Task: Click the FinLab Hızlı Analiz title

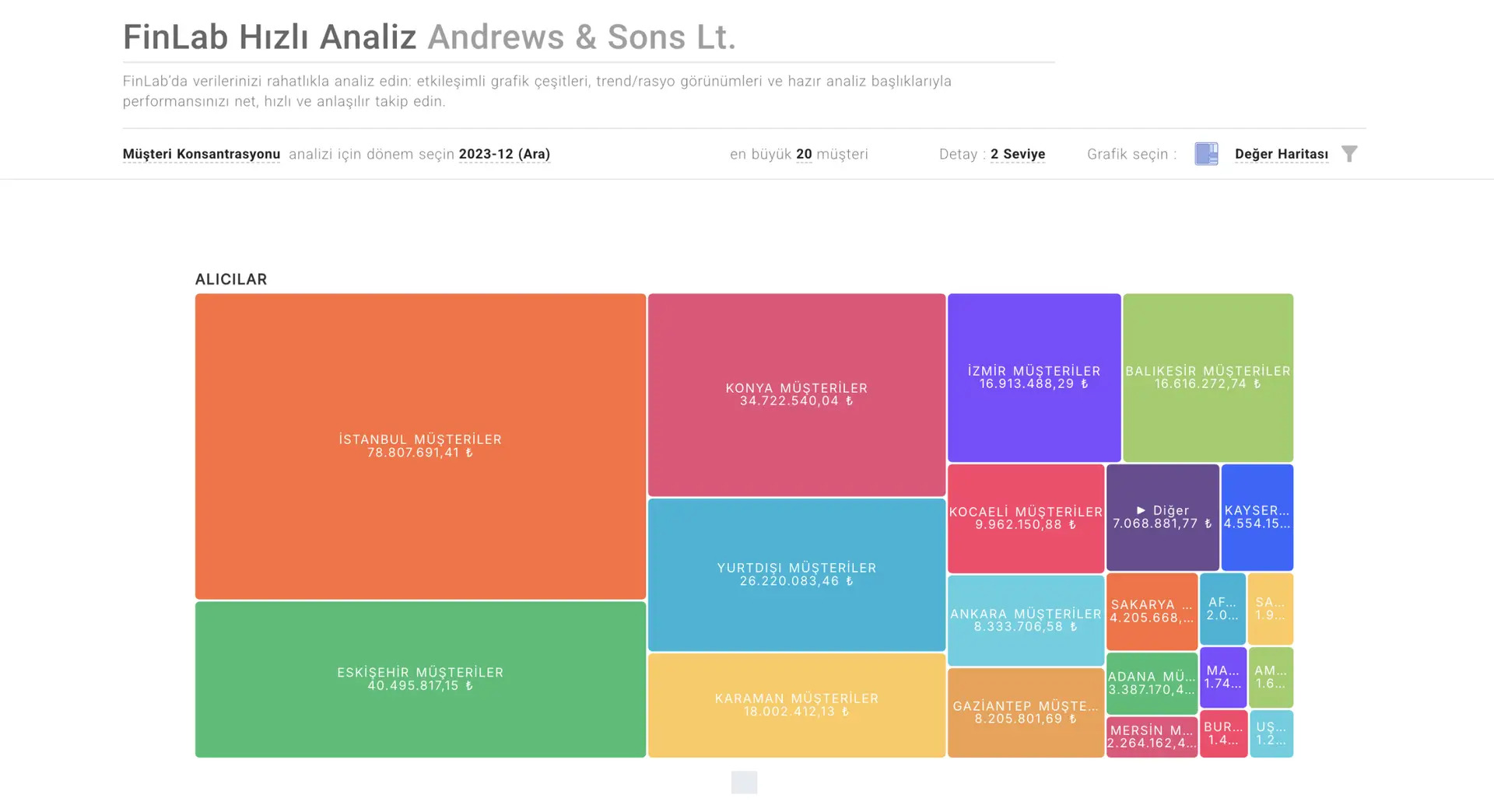Action: pos(269,37)
